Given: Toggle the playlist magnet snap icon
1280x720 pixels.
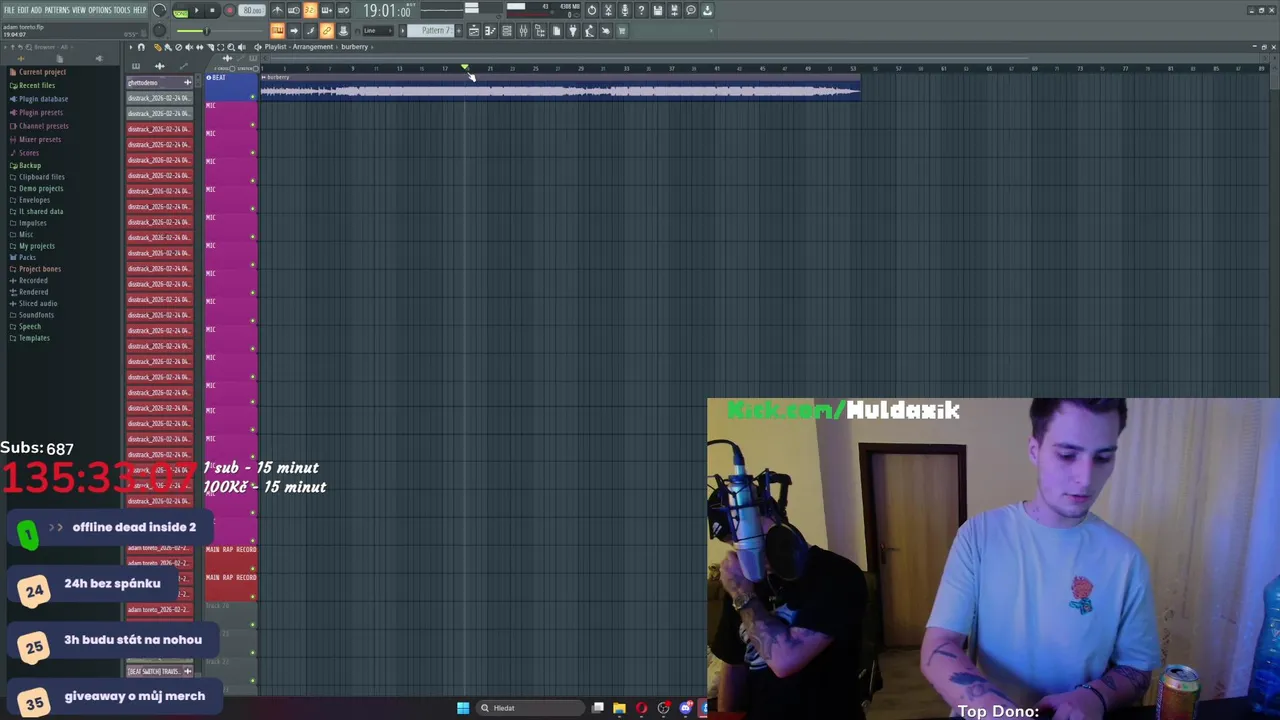Looking at the screenshot, I should [x=141, y=47].
